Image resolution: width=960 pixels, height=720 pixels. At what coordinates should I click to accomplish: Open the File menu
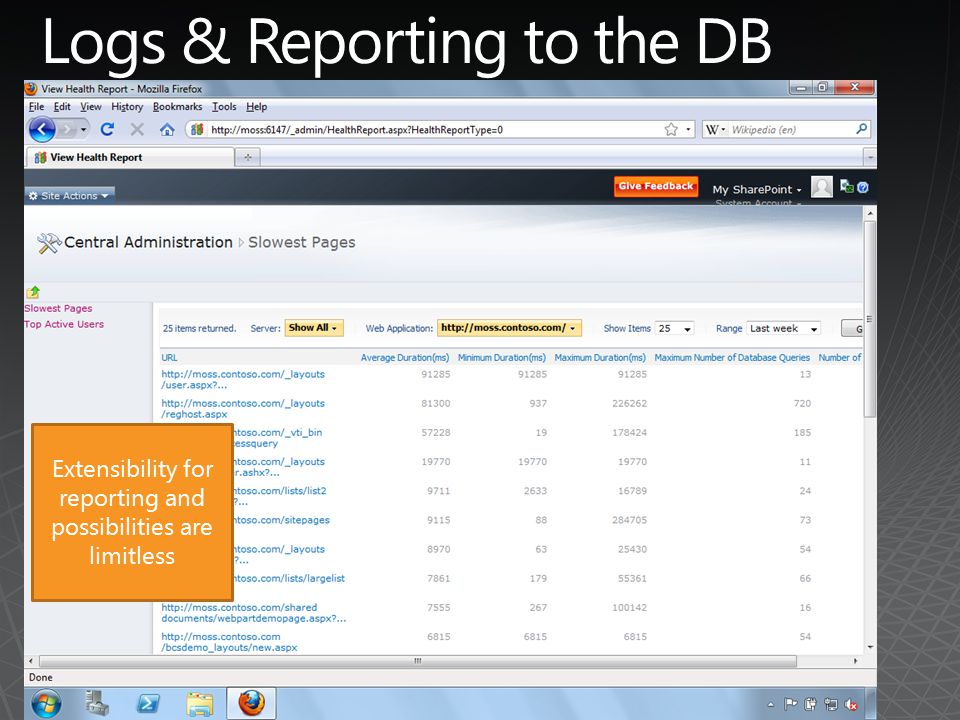pos(36,107)
